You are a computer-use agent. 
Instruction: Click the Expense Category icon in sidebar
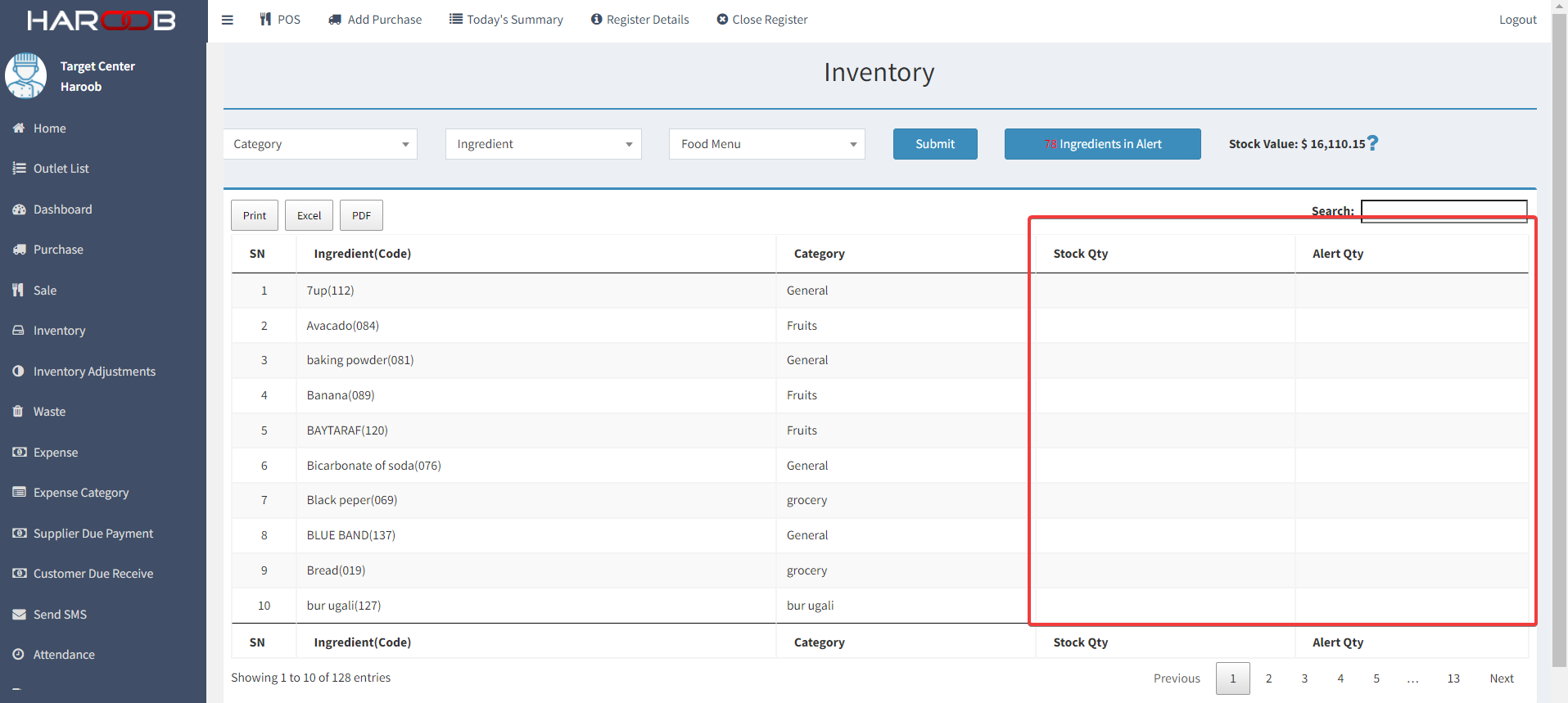click(x=19, y=492)
